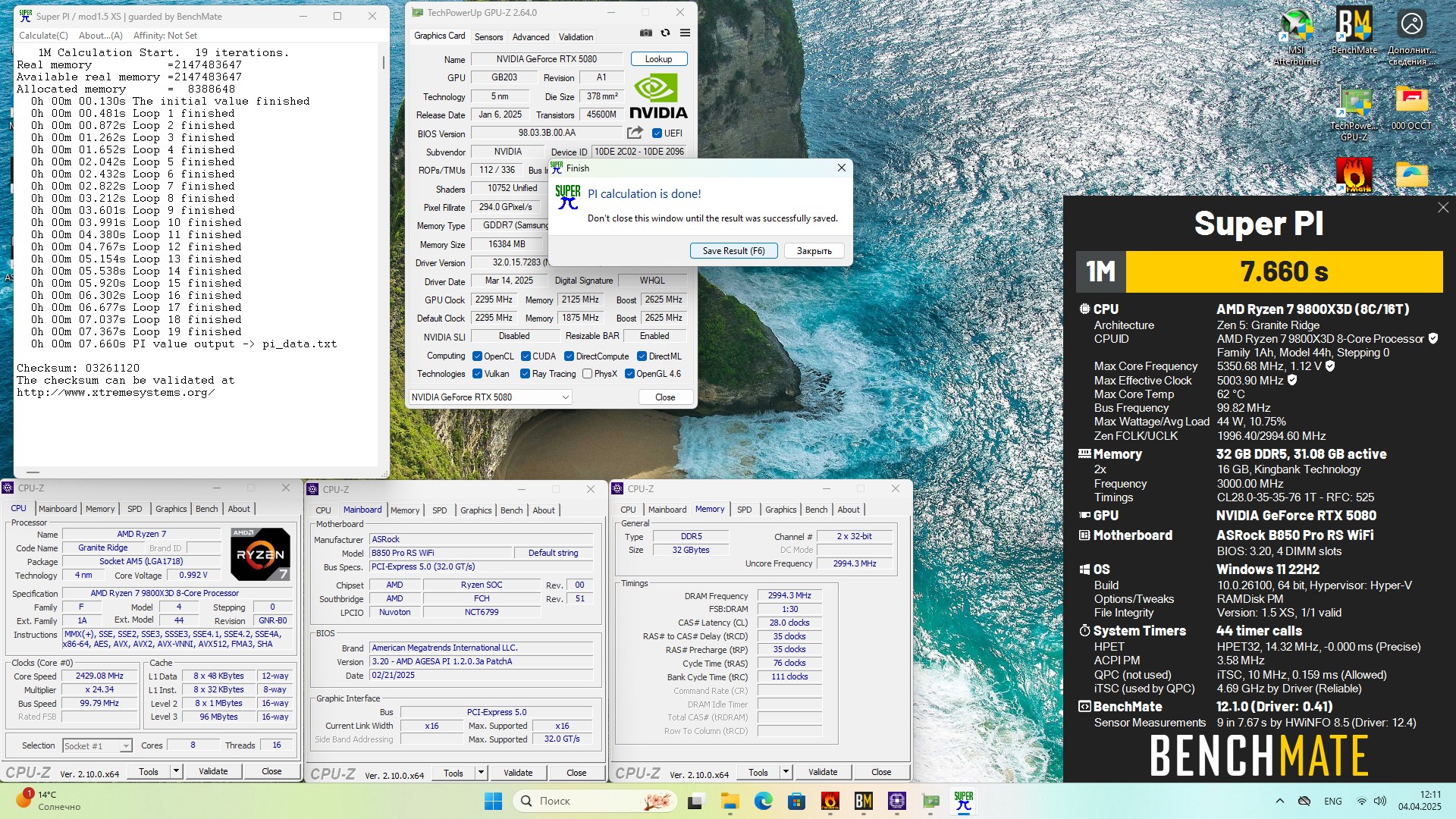1456x819 pixels.
Task: Launch Microsoft Edge from the taskbar
Action: point(763,801)
